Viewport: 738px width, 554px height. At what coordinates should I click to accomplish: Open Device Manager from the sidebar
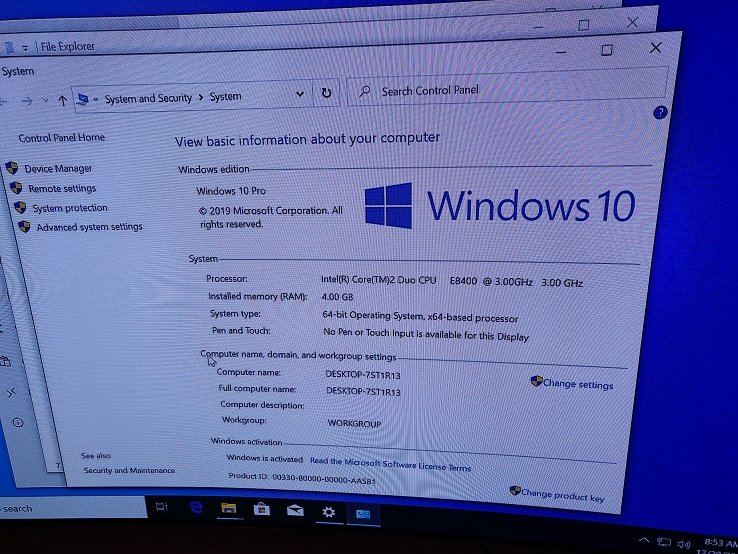click(x=58, y=169)
